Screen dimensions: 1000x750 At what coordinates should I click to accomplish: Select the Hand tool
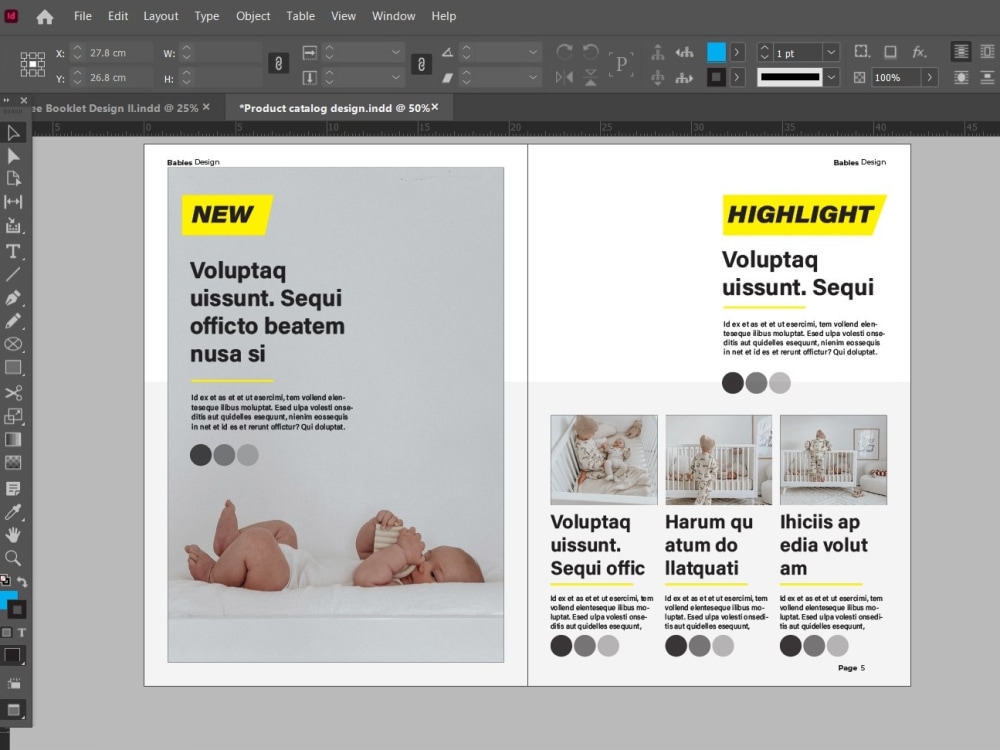pyautogui.click(x=13, y=534)
